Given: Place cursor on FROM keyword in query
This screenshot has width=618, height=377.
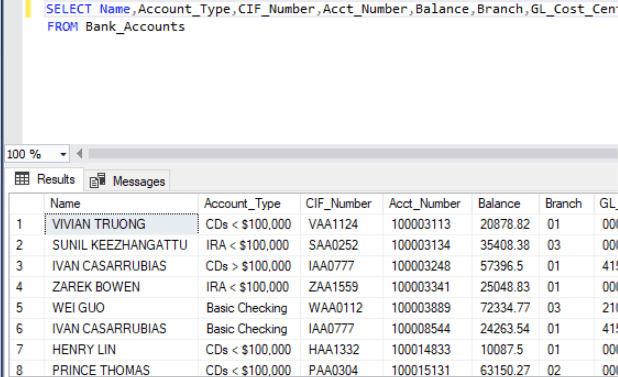Looking at the screenshot, I should click(62, 27).
